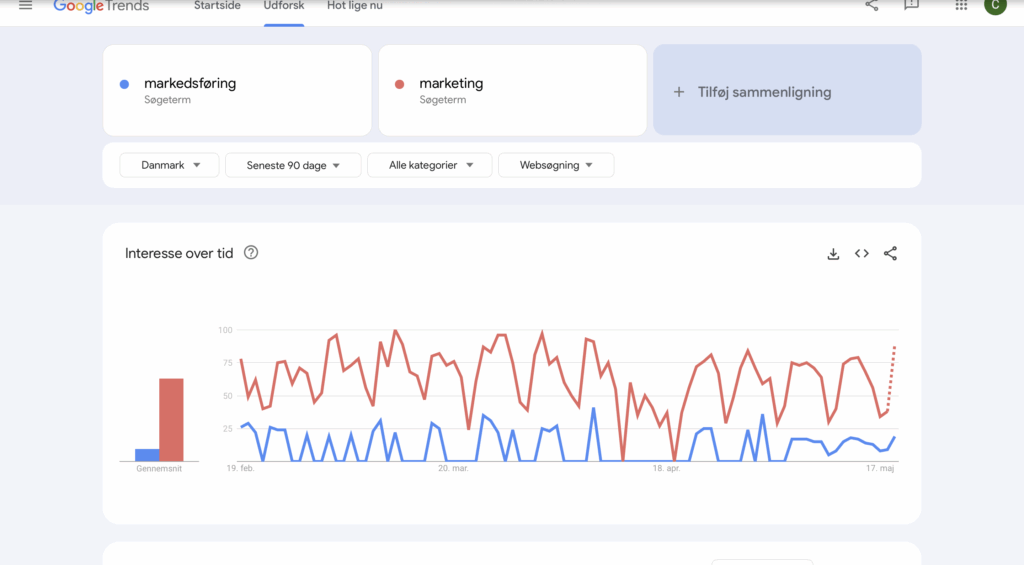Click Tilføj sammenligning button

(787, 91)
